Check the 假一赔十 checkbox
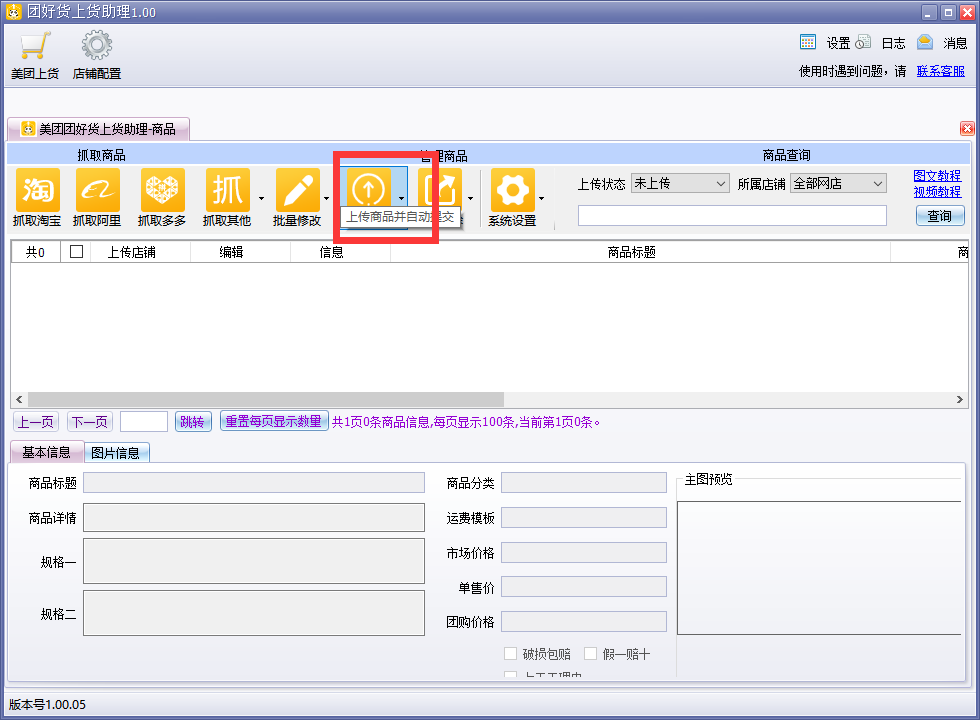 point(591,654)
